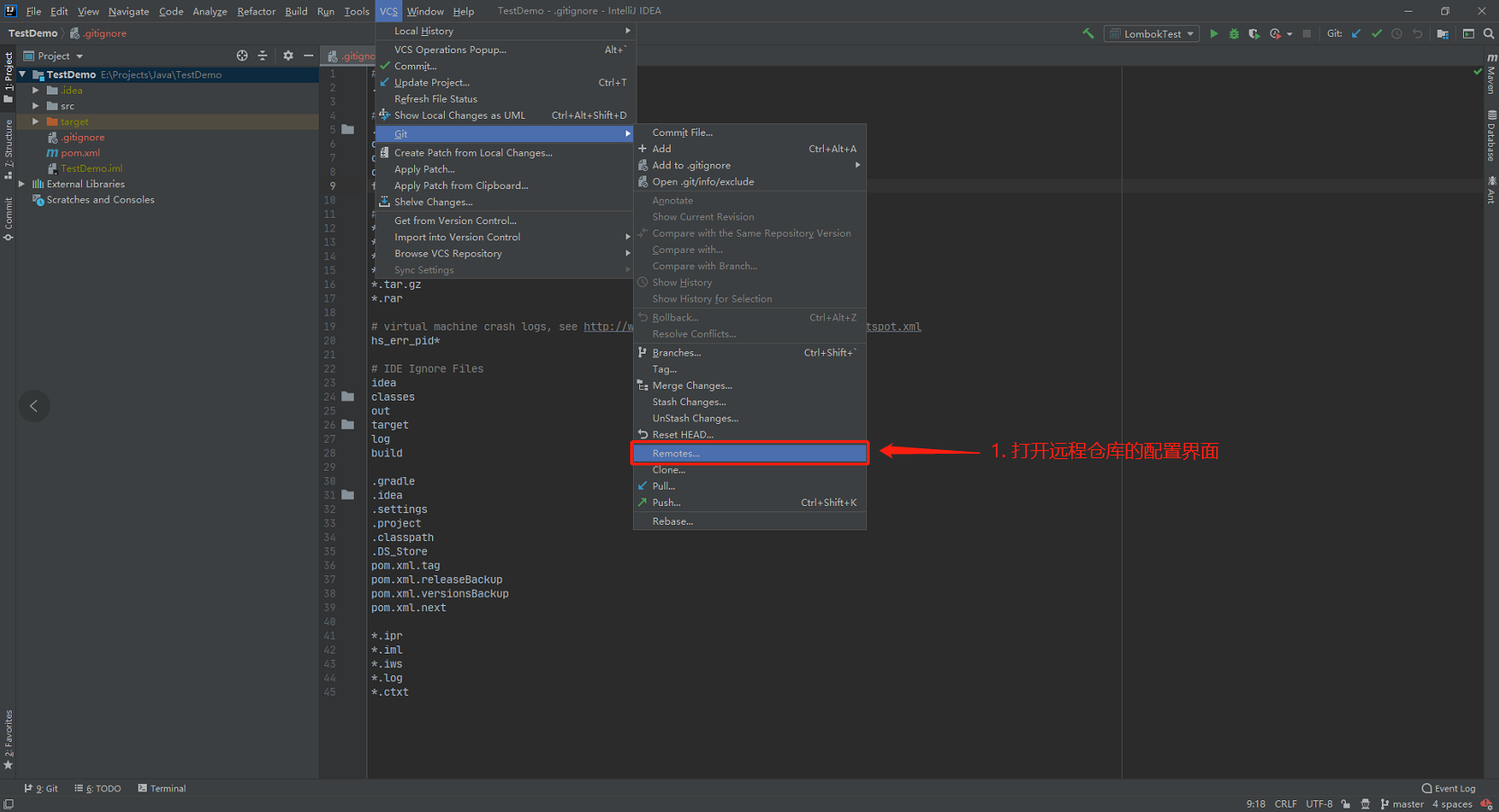1499x812 pixels.
Task: Click the profiler run icon in toolbar
Action: [1275, 33]
